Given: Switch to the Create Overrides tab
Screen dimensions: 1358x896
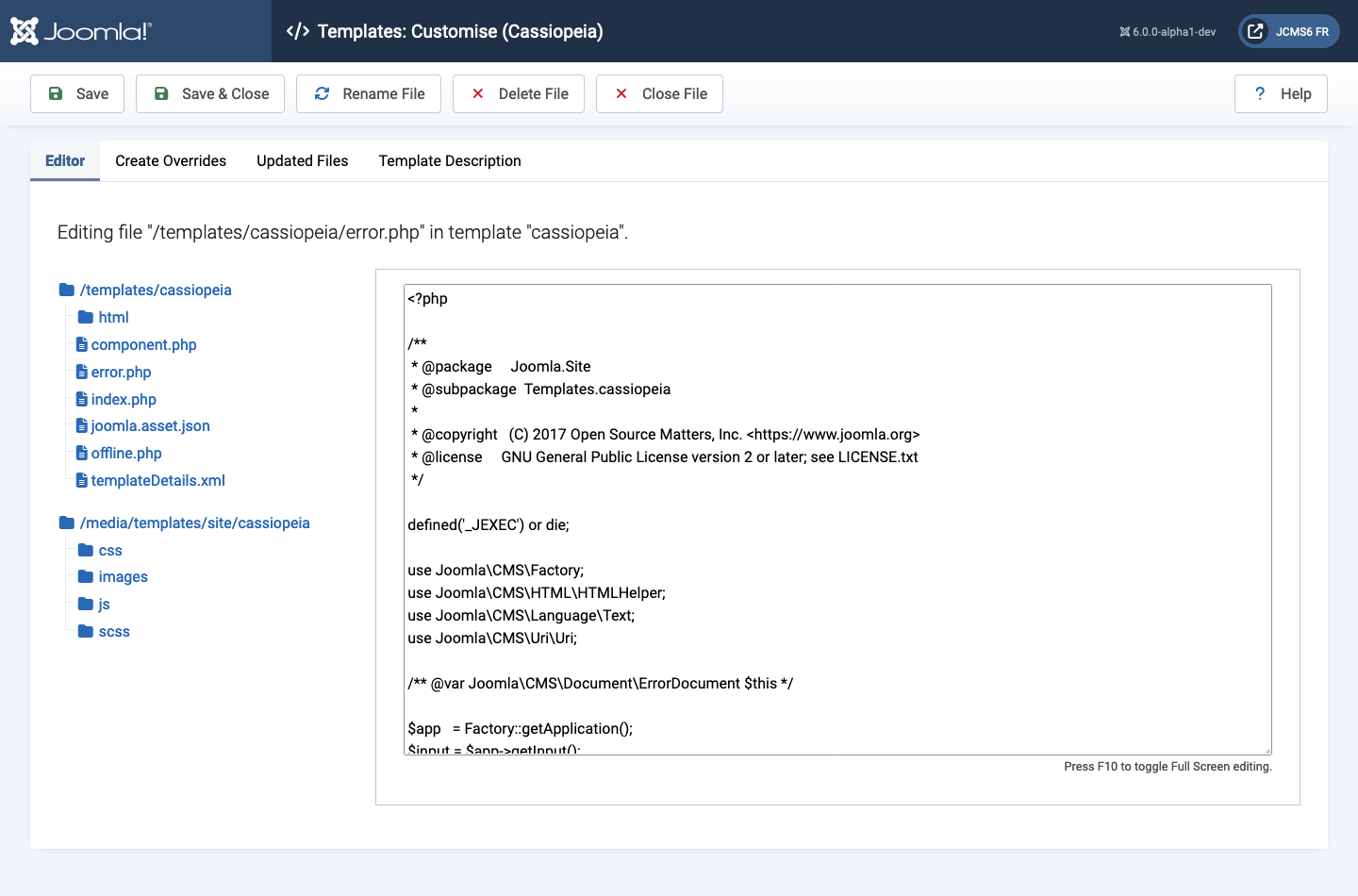Looking at the screenshot, I should (171, 160).
